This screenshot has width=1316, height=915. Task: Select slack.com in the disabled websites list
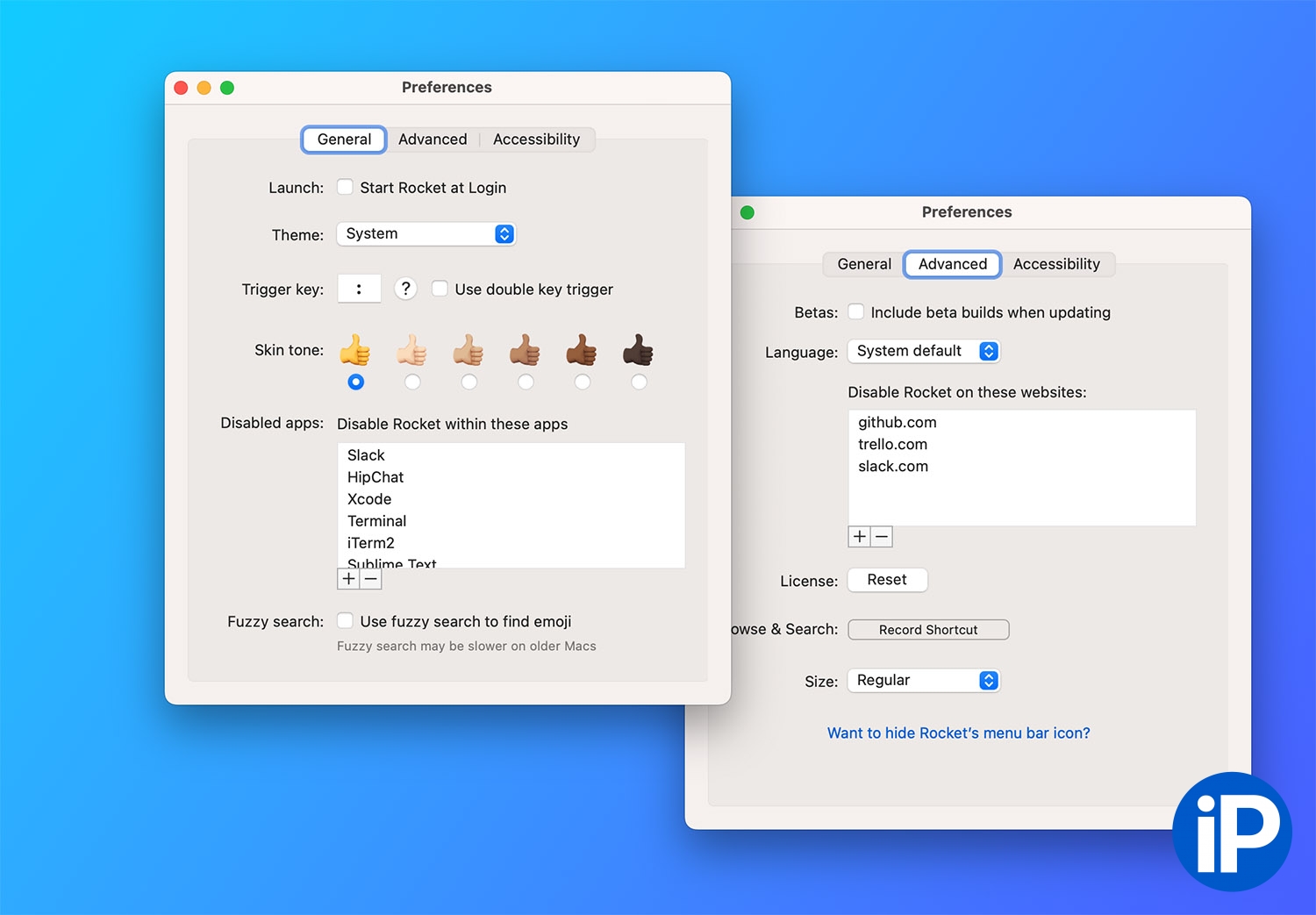(x=1022, y=467)
